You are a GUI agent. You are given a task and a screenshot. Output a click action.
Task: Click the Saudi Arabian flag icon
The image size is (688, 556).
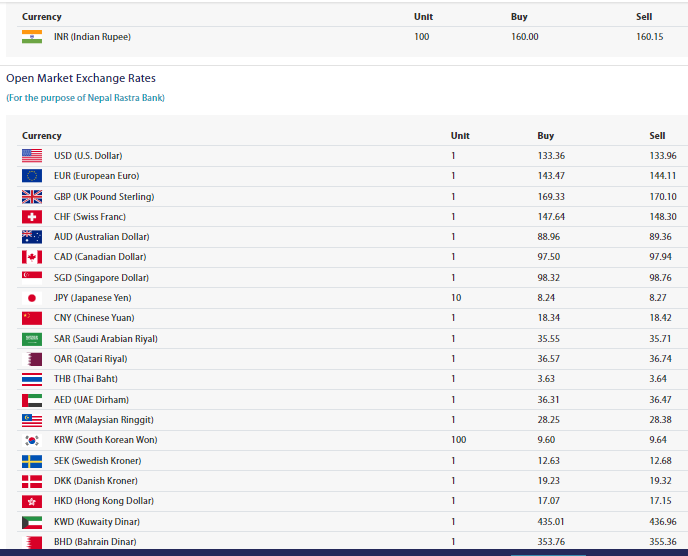click(x=32, y=339)
